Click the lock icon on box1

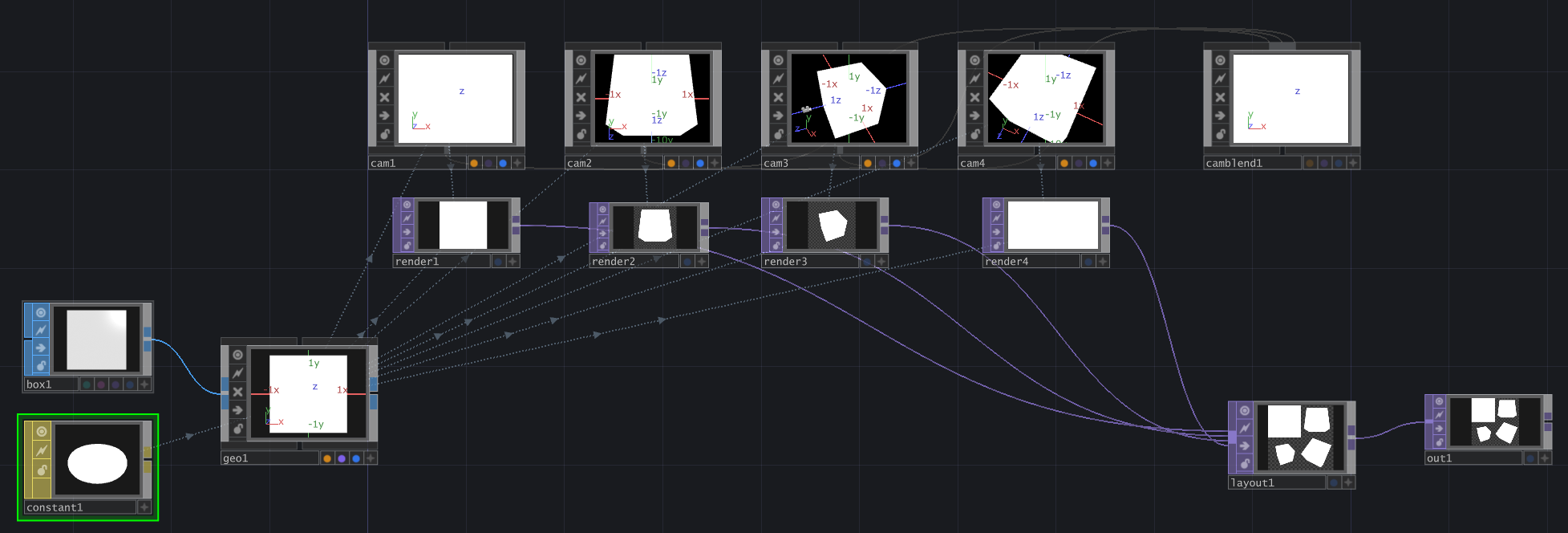41,365
